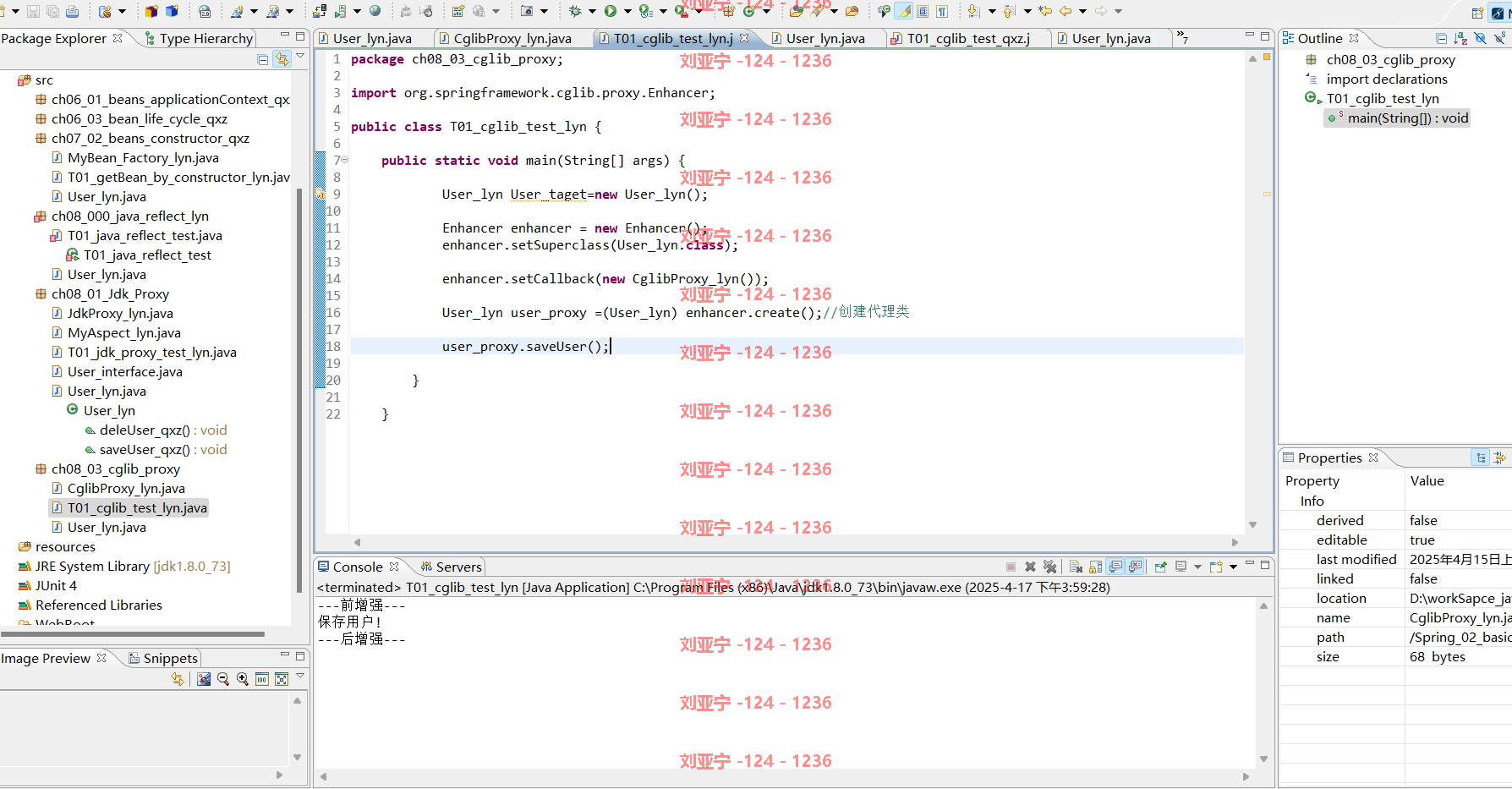Click Fit Image to window icon in Image Preview

tap(282, 679)
